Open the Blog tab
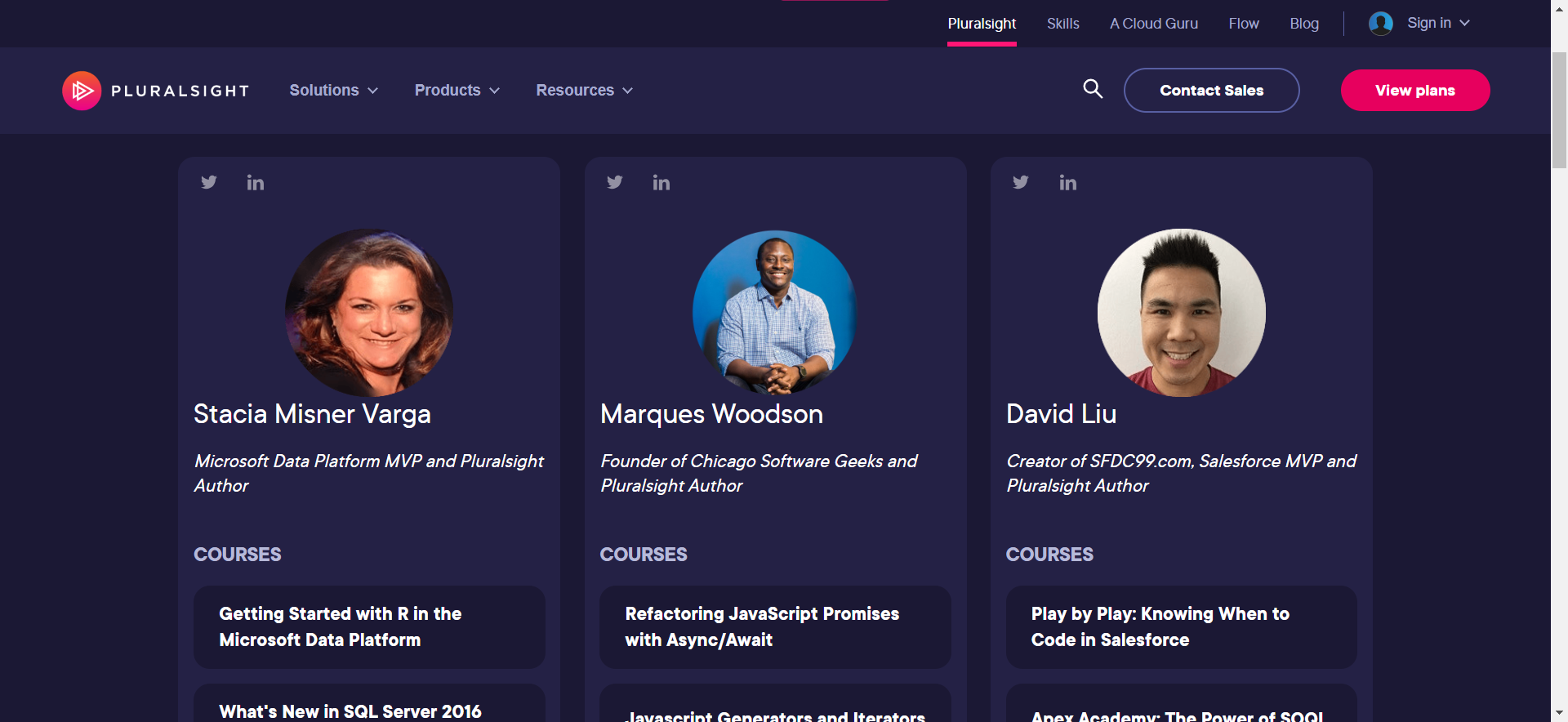The width and height of the screenshot is (1568, 722). click(x=1304, y=24)
